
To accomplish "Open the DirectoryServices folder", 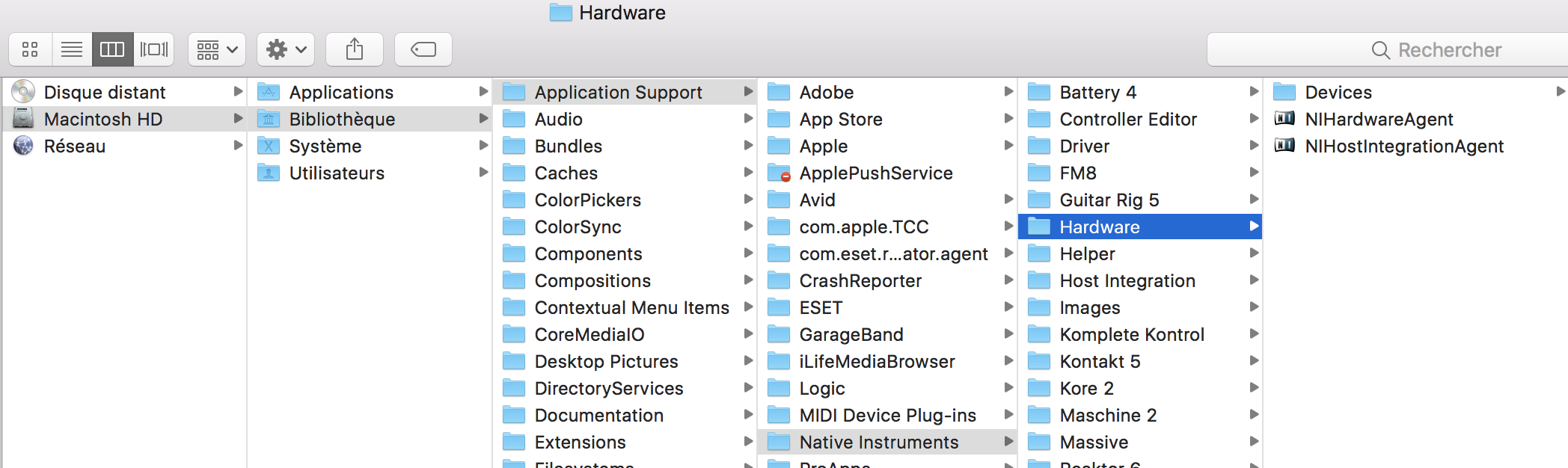I will coord(625,388).
